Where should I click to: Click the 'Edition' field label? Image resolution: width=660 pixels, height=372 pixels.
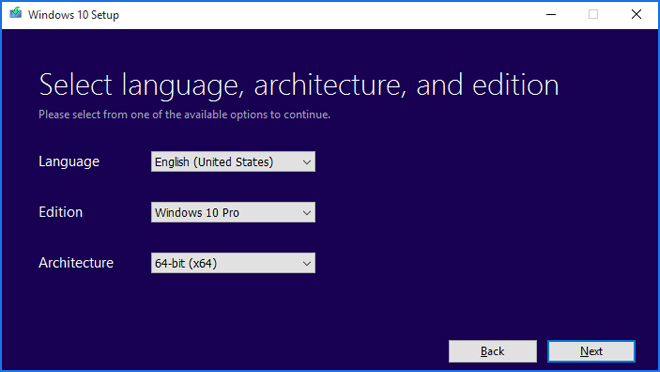pyautogui.click(x=61, y=212)
